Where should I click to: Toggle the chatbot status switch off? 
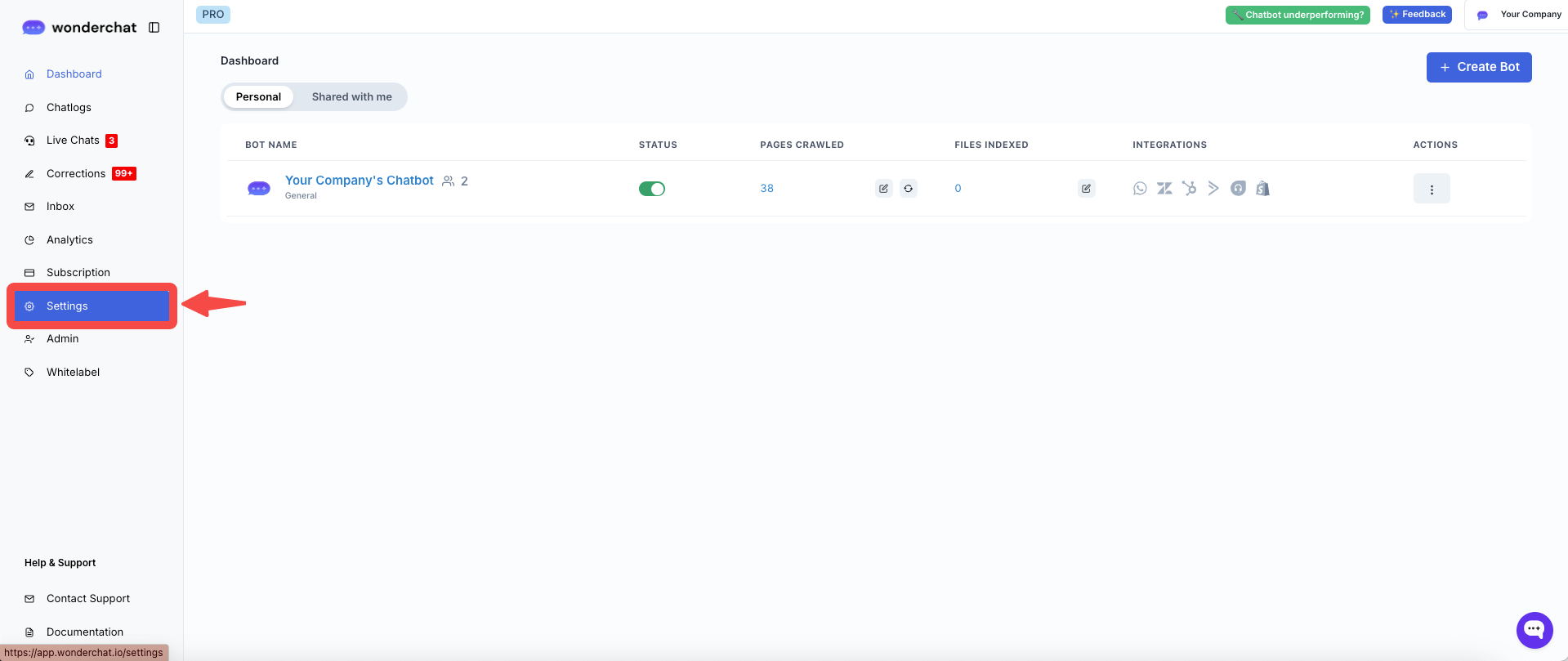click(x=652, y=189)
